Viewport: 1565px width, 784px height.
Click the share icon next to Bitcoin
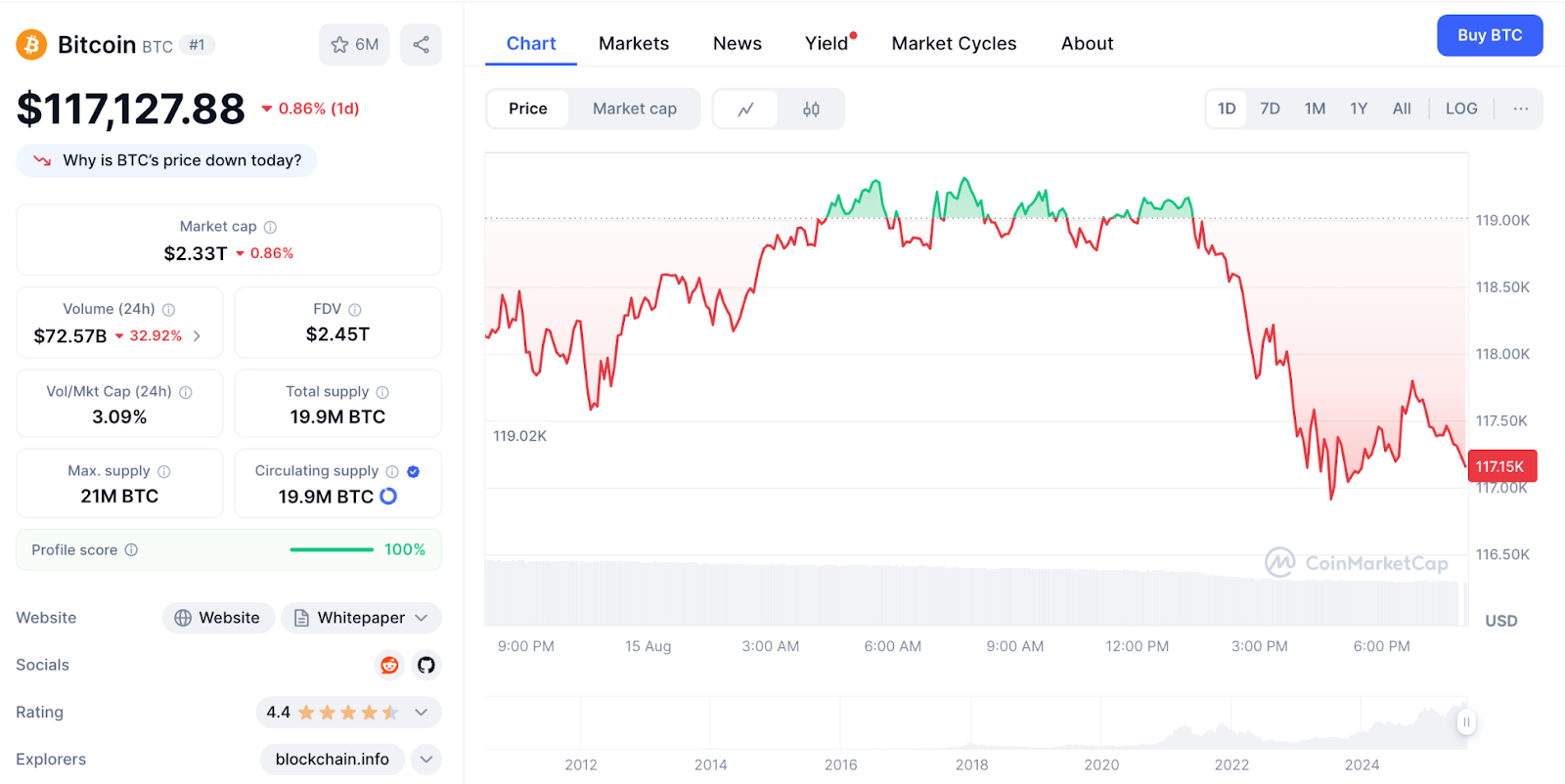pyautogui.click(x=421, y=45)
